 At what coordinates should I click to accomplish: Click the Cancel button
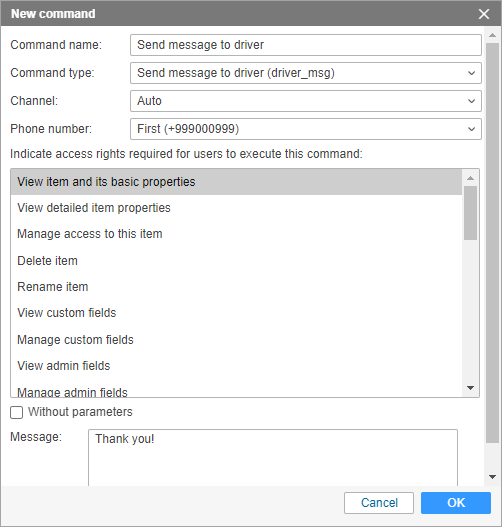379,503
